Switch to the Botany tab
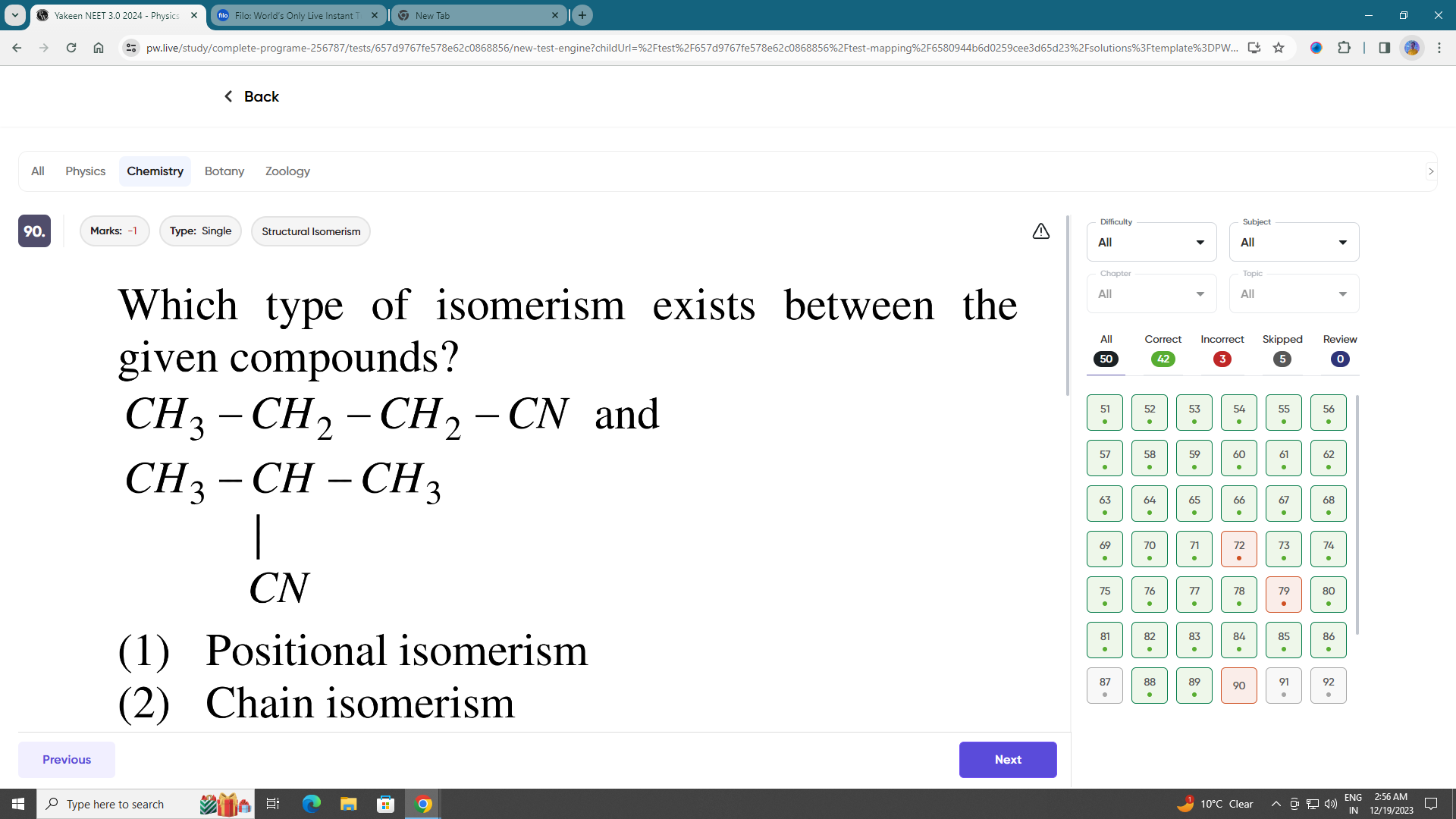The width and height of the screenshot is (1456, 819). [224, 171]
